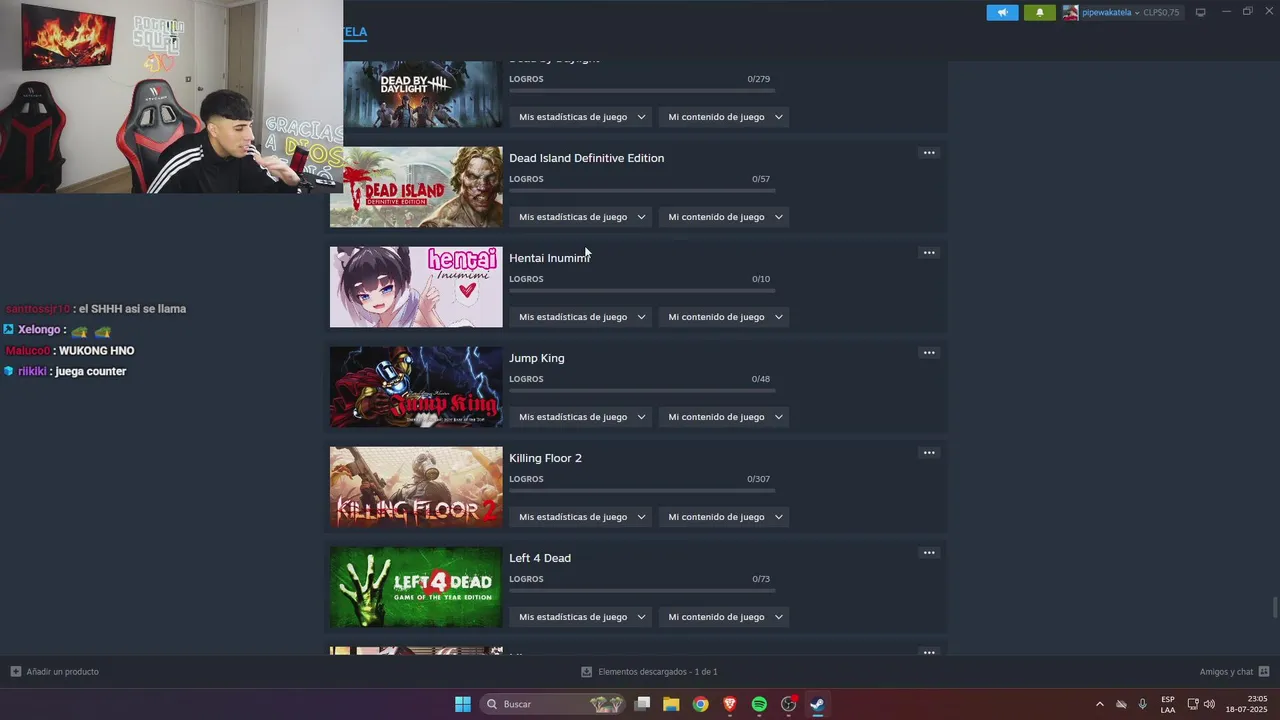
Task: Open three-dot menu for Hentai Inumimi
Action: (929, 253)
